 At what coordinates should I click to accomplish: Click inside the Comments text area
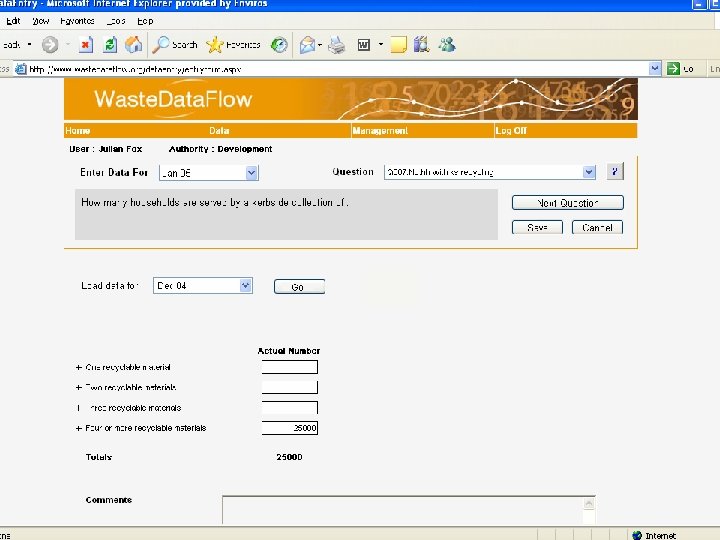[x=402, y=510]
